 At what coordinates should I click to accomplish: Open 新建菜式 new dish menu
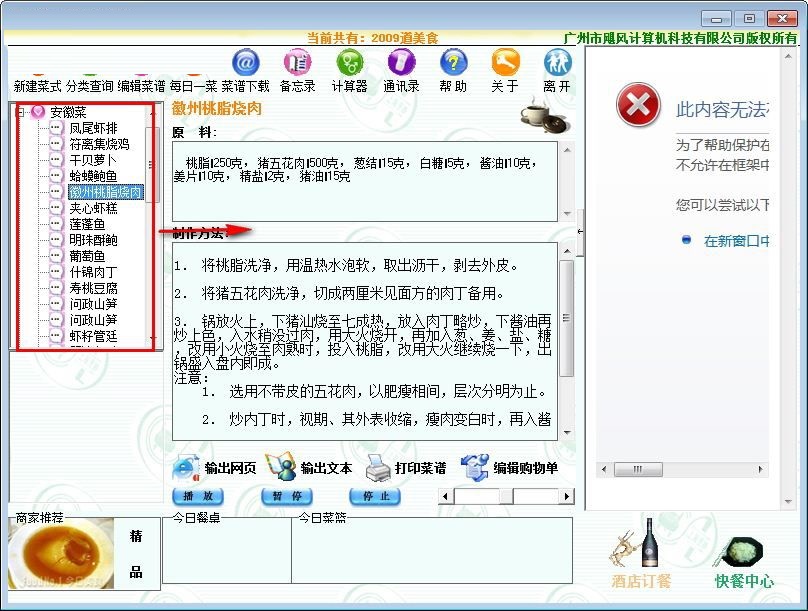pos(37,86)
